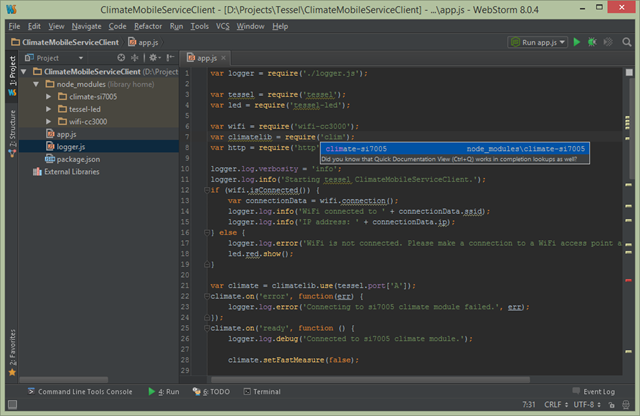Open the Terminal tool window
This screenshot has width=640, height=416.
tap(260, 391)
